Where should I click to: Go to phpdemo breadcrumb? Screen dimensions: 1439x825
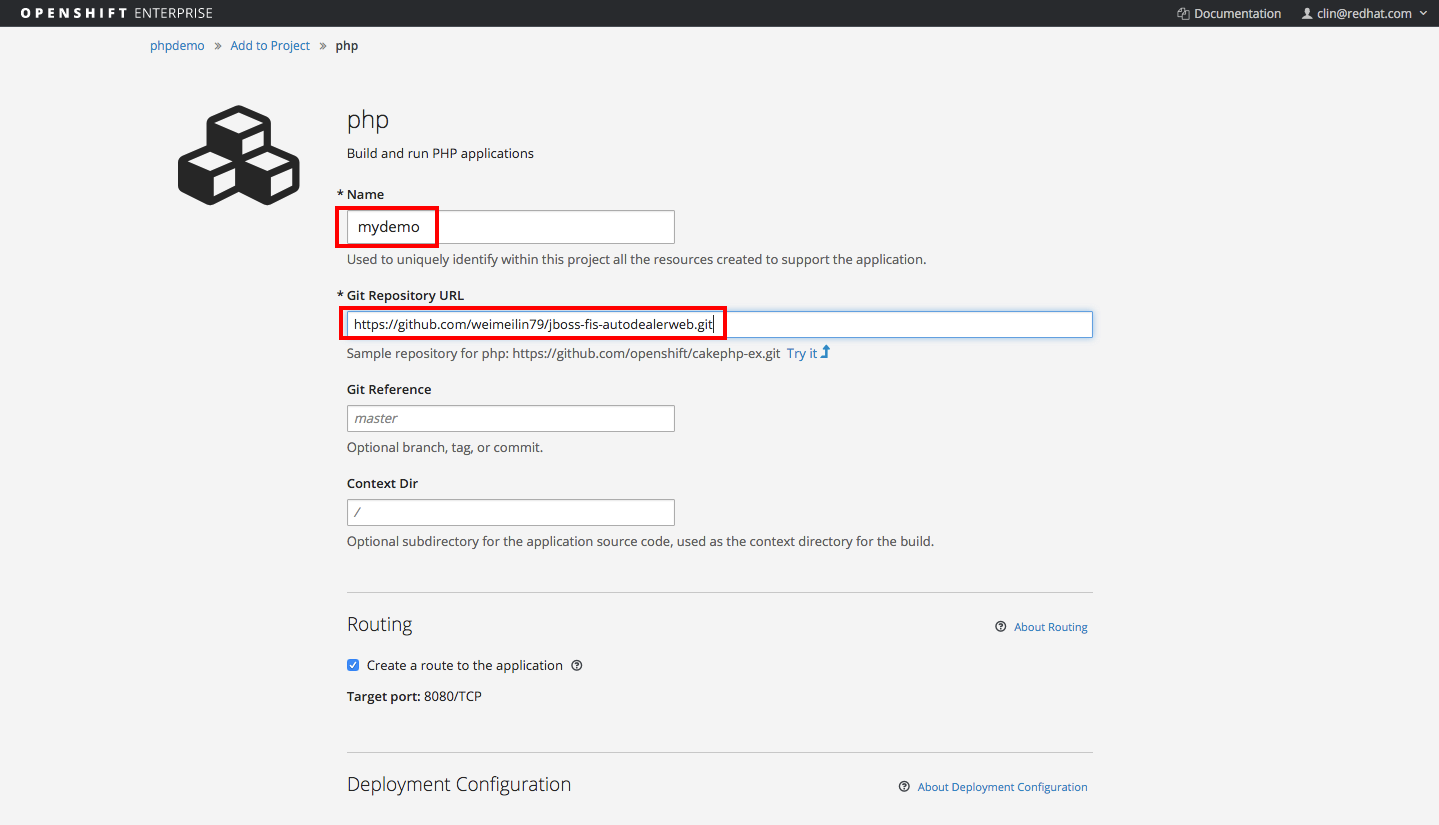pyautogui.click(x=177, y=46)
